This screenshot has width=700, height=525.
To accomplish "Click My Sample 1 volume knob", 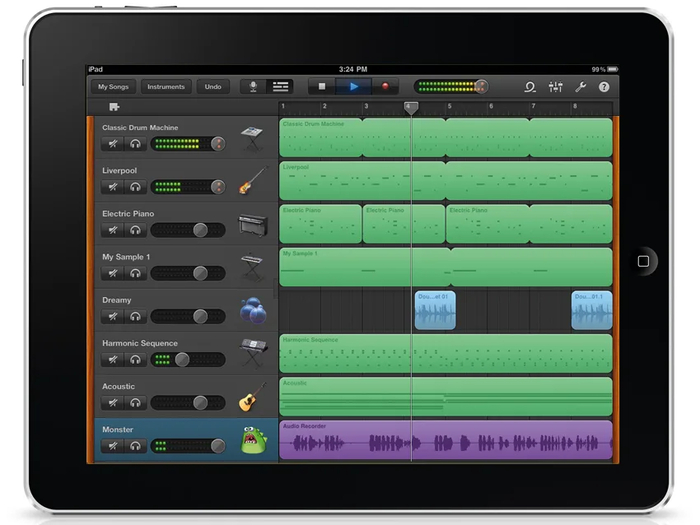I will pyautogui.click(x=200, y=273).
